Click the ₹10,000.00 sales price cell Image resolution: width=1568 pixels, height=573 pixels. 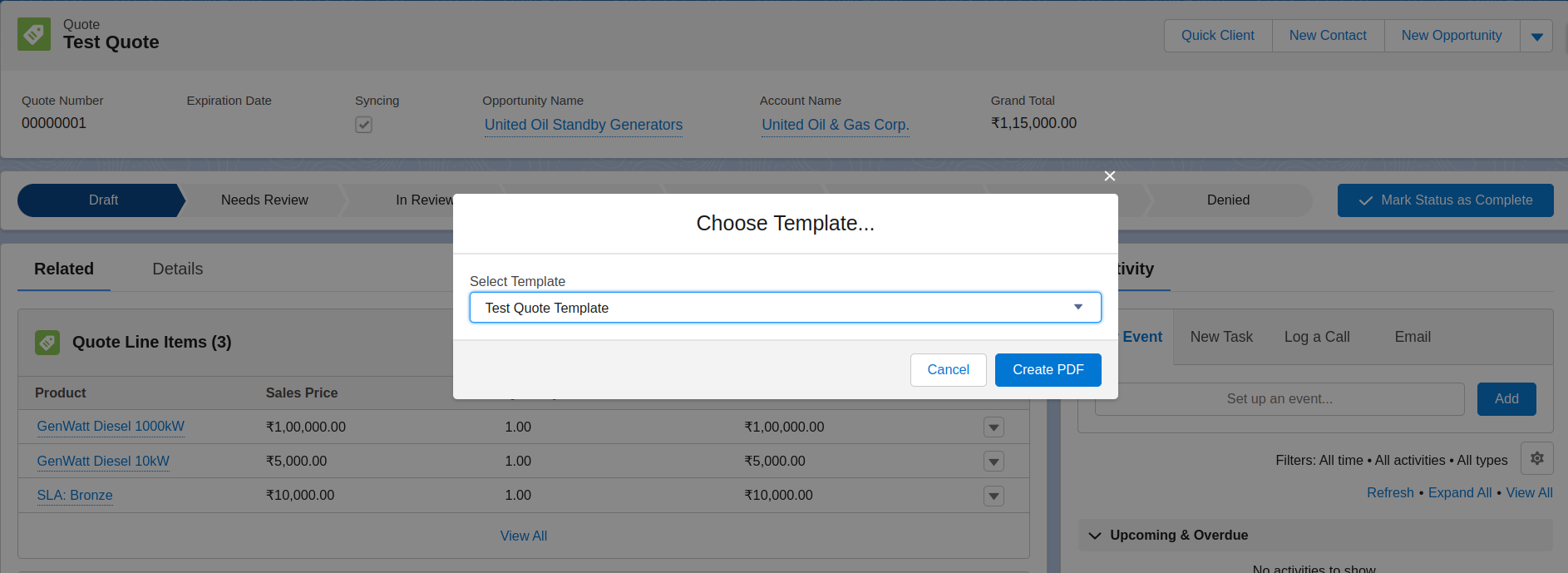[300, 496]
